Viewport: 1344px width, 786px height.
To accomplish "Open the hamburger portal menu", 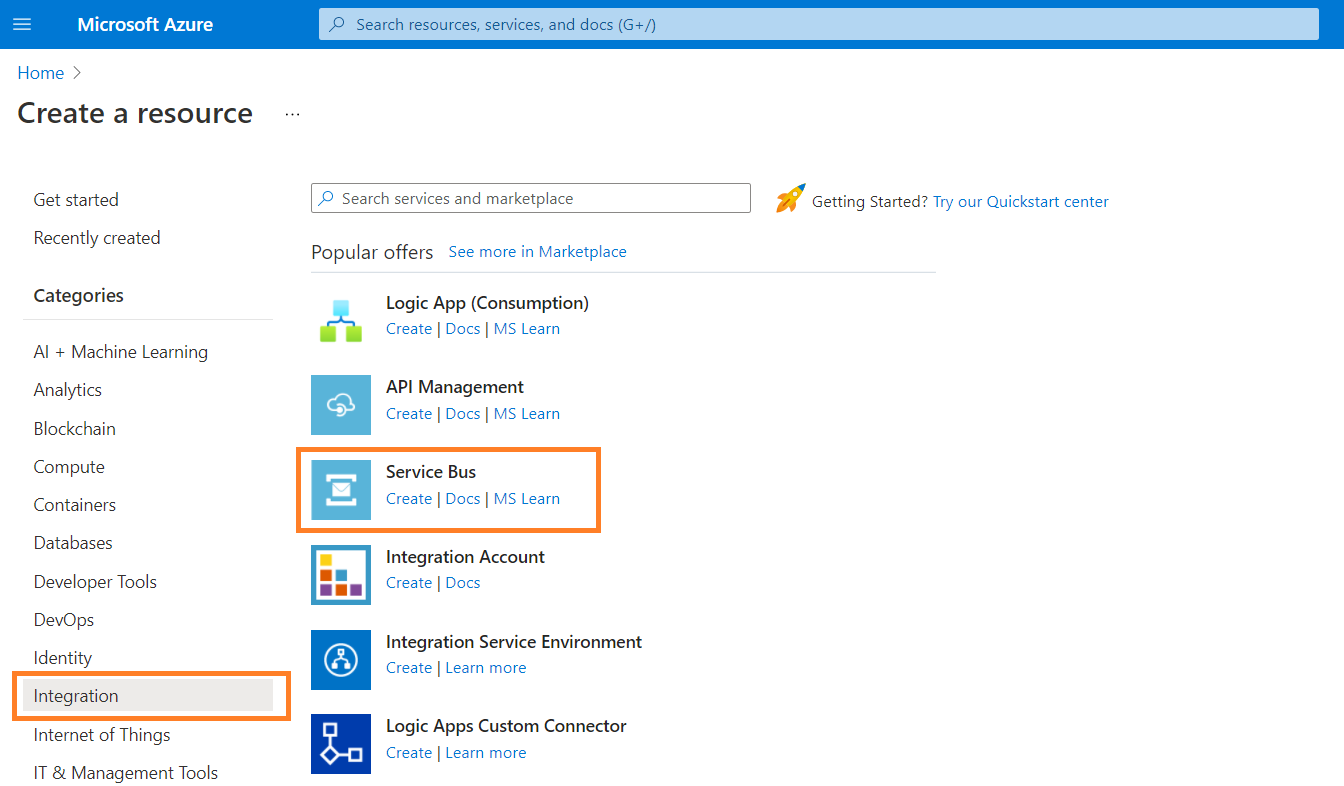I will (22, 24).
